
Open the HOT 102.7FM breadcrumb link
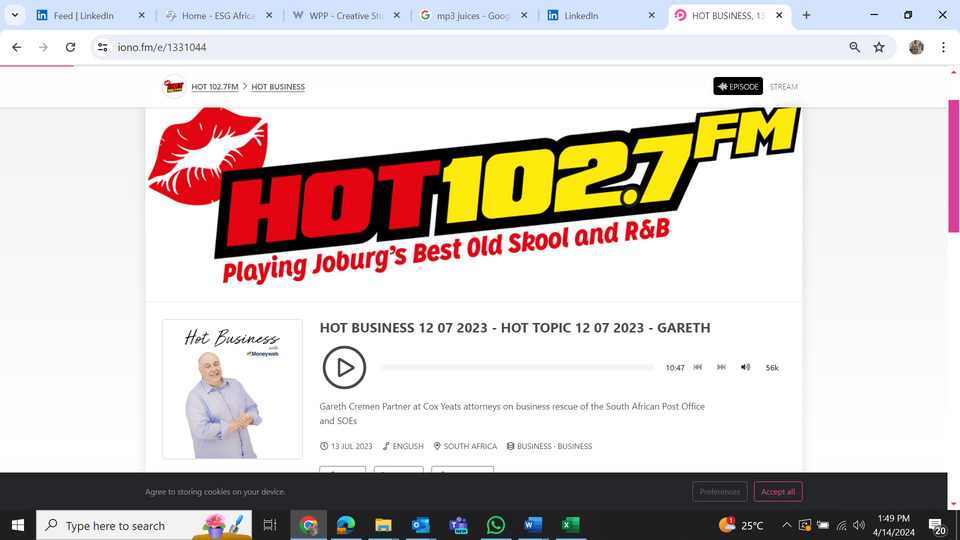point(215,87)
